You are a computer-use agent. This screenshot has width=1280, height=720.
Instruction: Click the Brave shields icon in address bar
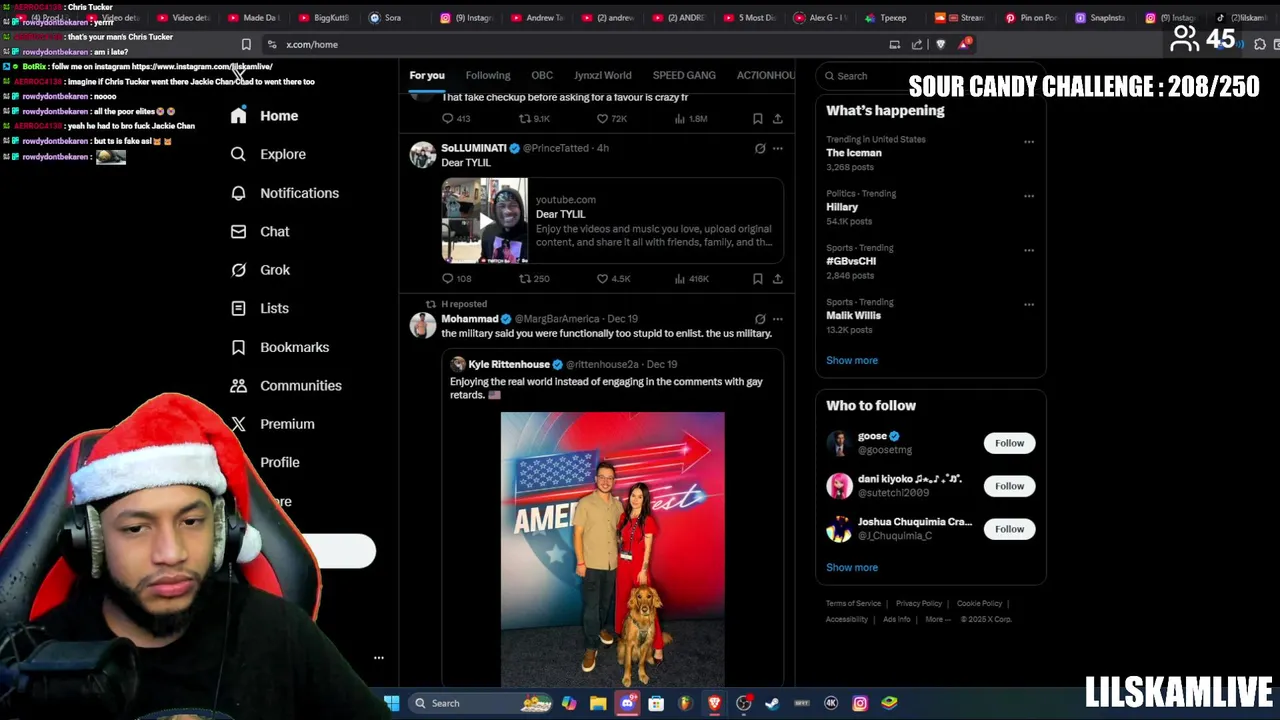point(940,44)
